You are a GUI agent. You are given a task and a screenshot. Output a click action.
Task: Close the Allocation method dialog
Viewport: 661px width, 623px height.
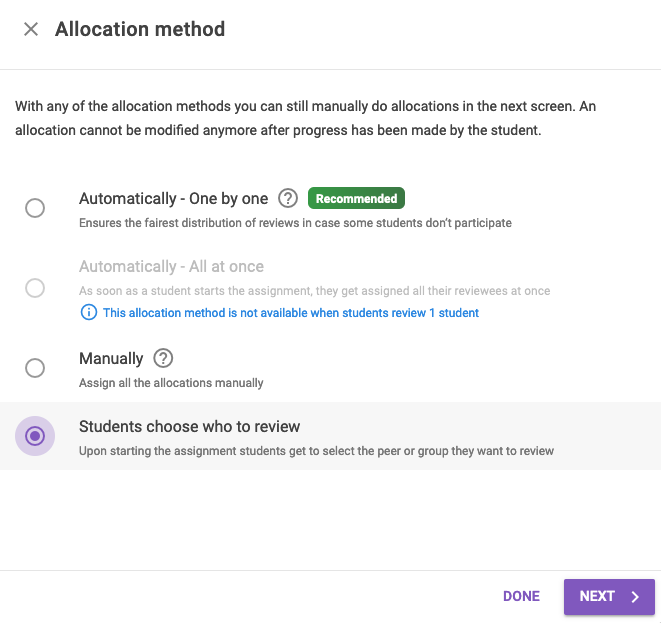pyautogui.click(x=31, y=29)
